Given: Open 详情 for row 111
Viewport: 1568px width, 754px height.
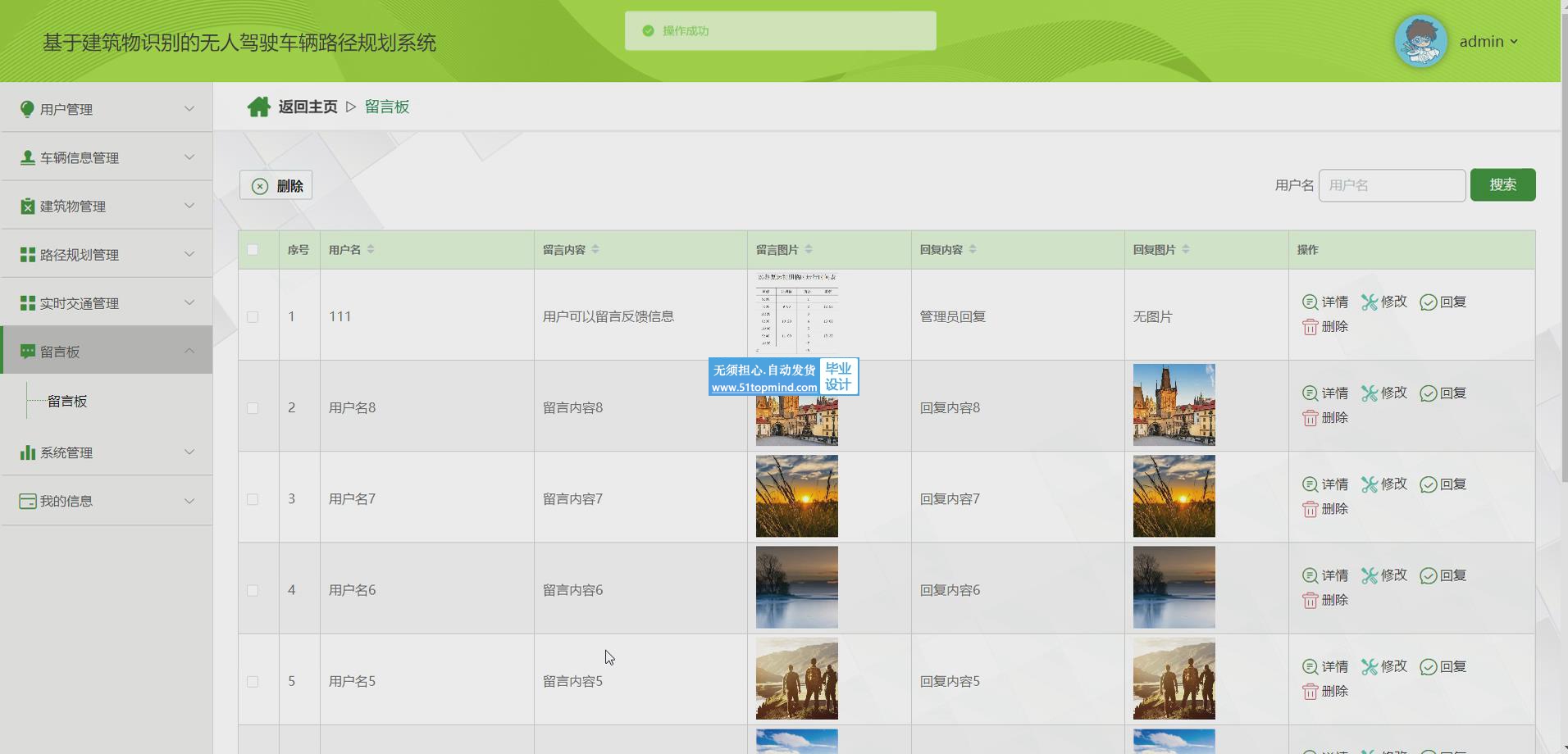Looking at the screenshot, I should click(1325, 302).
